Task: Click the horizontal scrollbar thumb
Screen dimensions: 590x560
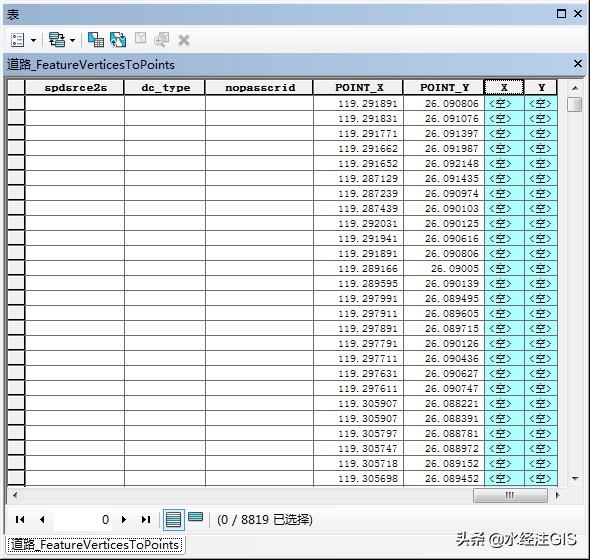Action: coord(510,495)
